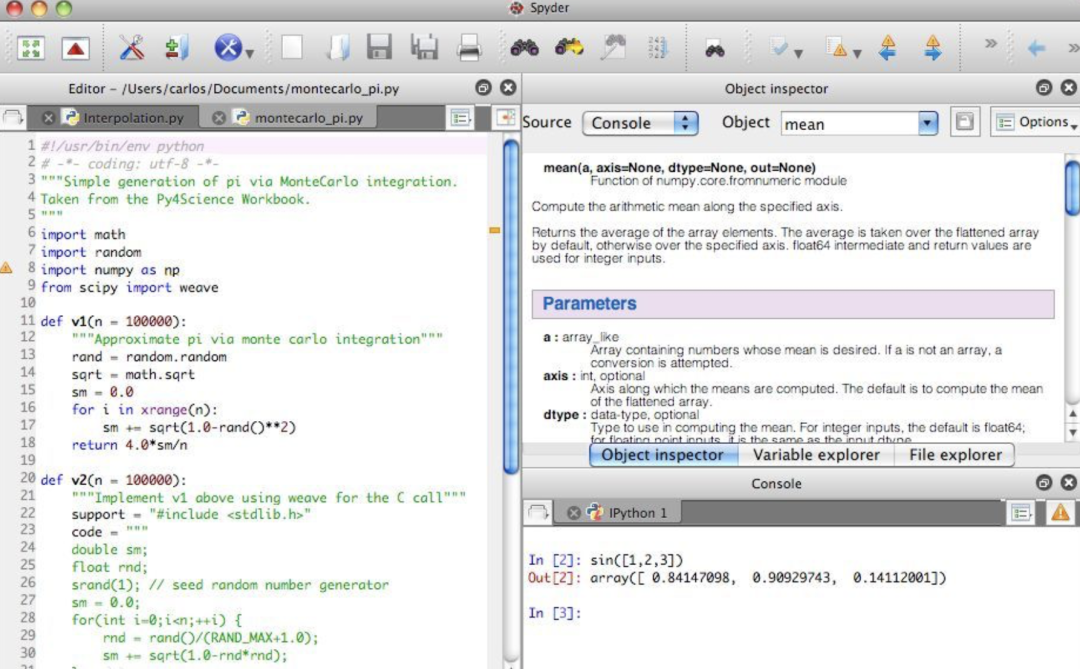
Task: Print the file with printer icon
Action: [x=468, y=48]
